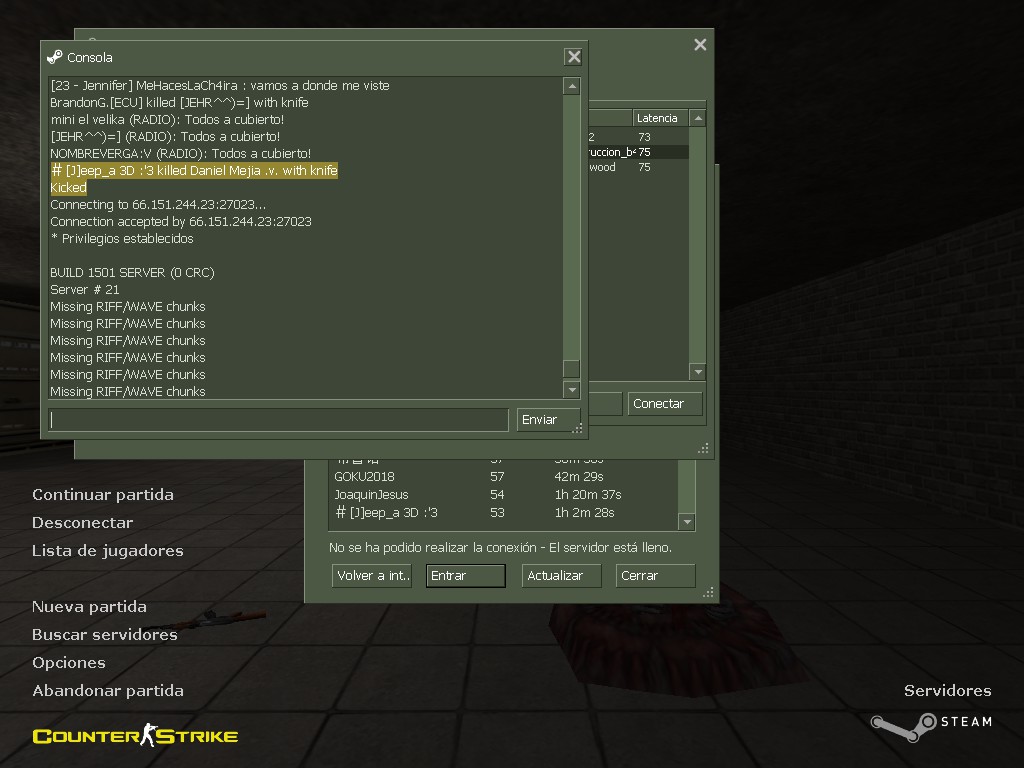Viewport: 1024px width, 768px height.
Task: Select player JoaquinJesus in list
Action: (503, 494)
